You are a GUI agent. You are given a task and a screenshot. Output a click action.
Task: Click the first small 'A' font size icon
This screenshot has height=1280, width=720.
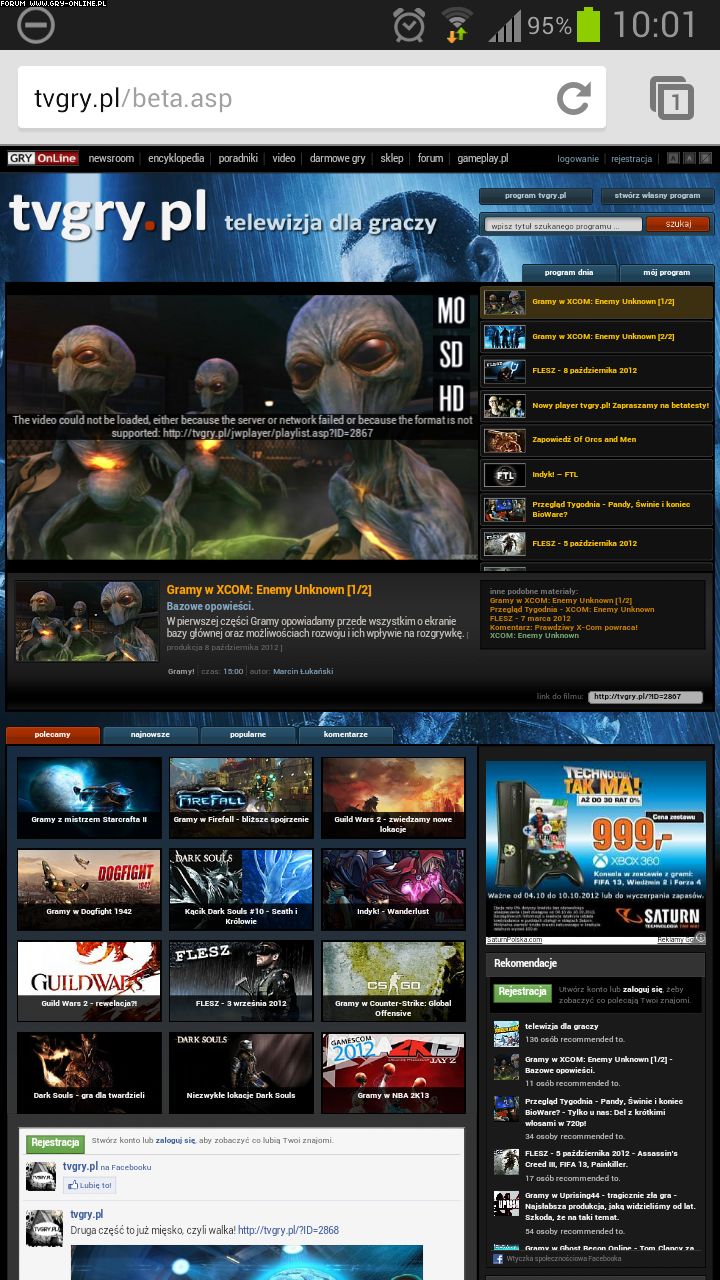[x=674, y=158]
